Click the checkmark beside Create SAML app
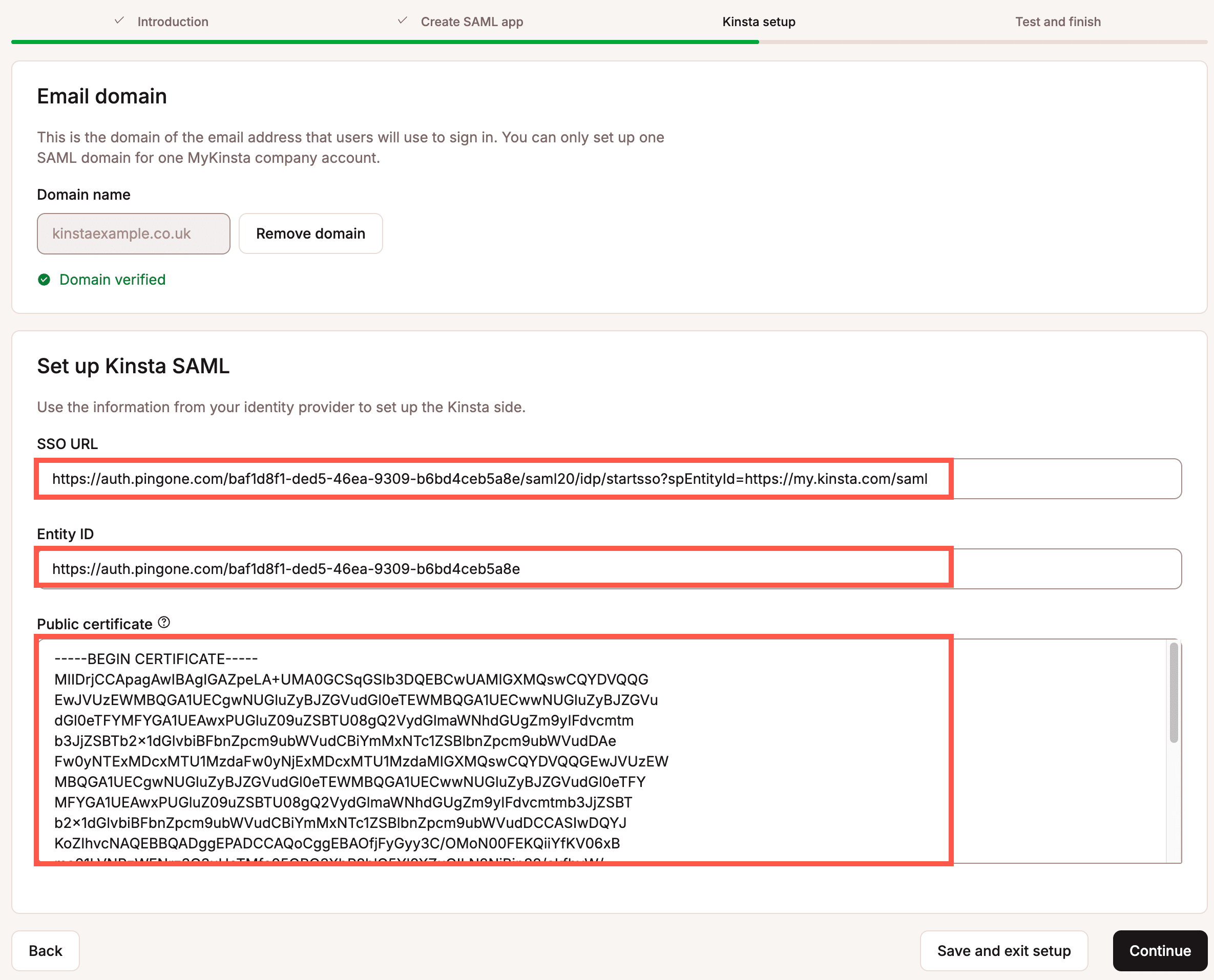 402,21
